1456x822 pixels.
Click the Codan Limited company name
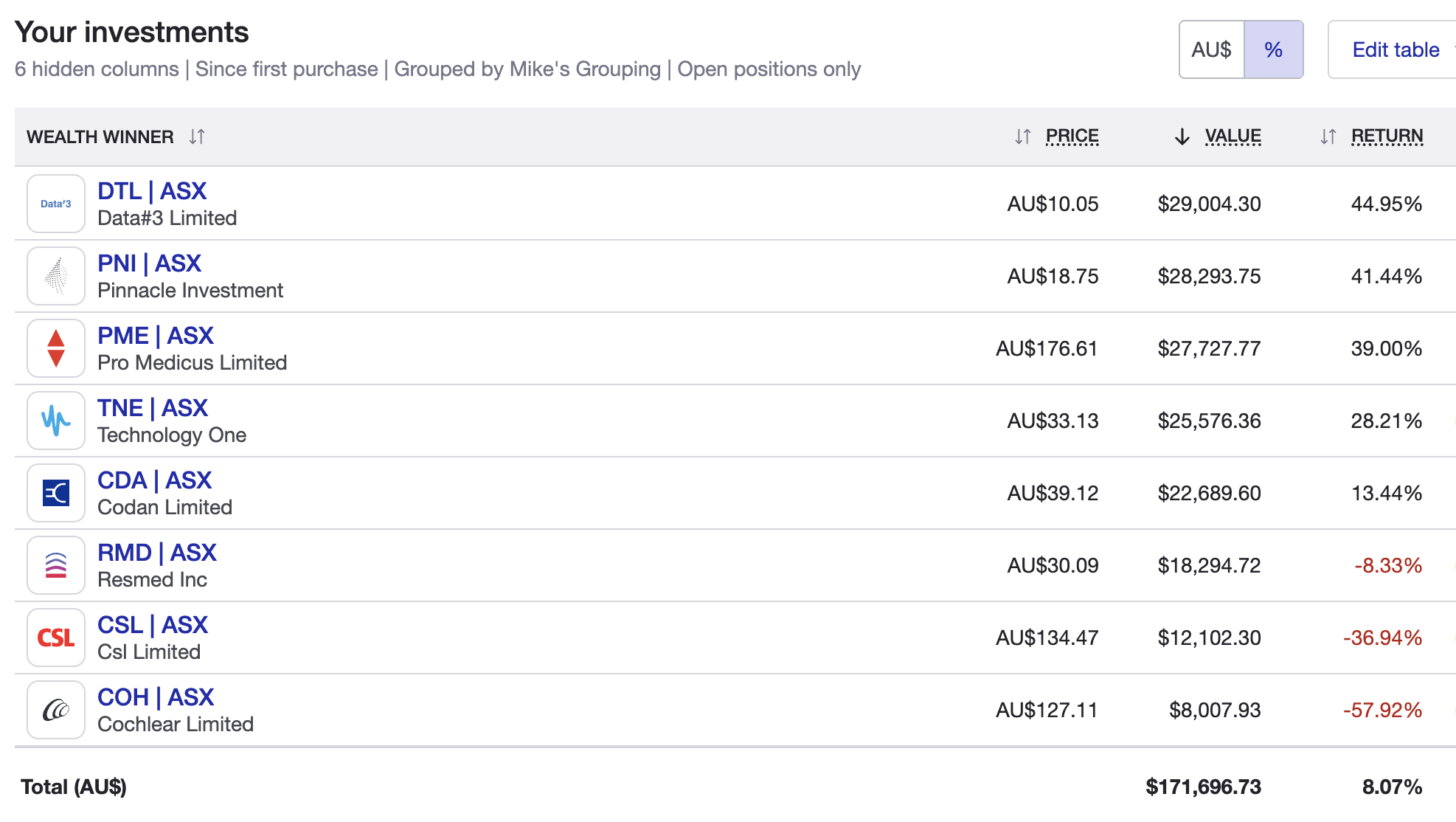(x=165, y=508)
